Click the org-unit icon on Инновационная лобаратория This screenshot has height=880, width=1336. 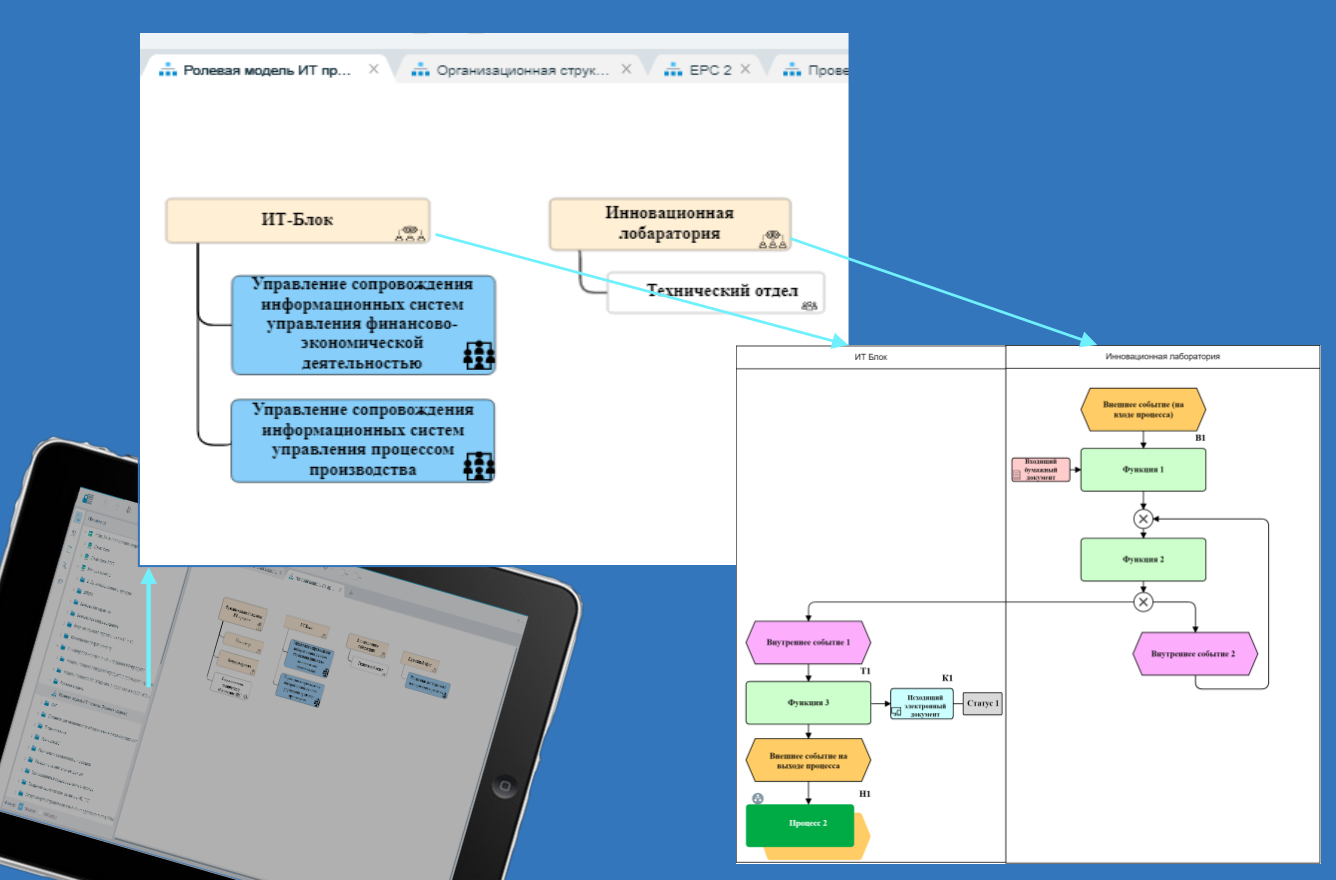pos(772,240)
